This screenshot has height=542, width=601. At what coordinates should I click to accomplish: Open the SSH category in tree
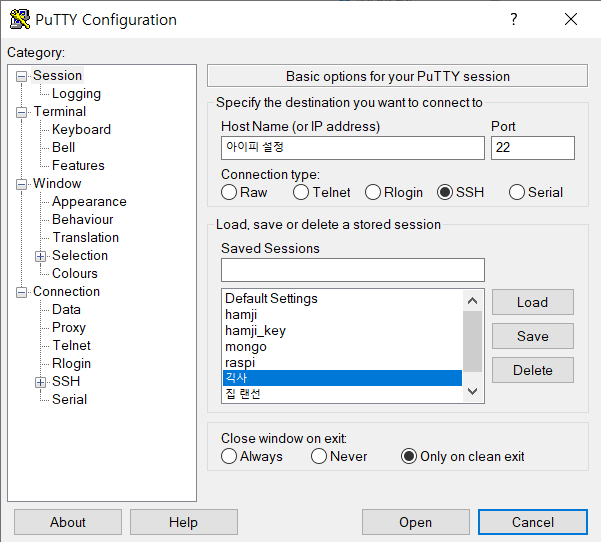(x=66, y=382)
